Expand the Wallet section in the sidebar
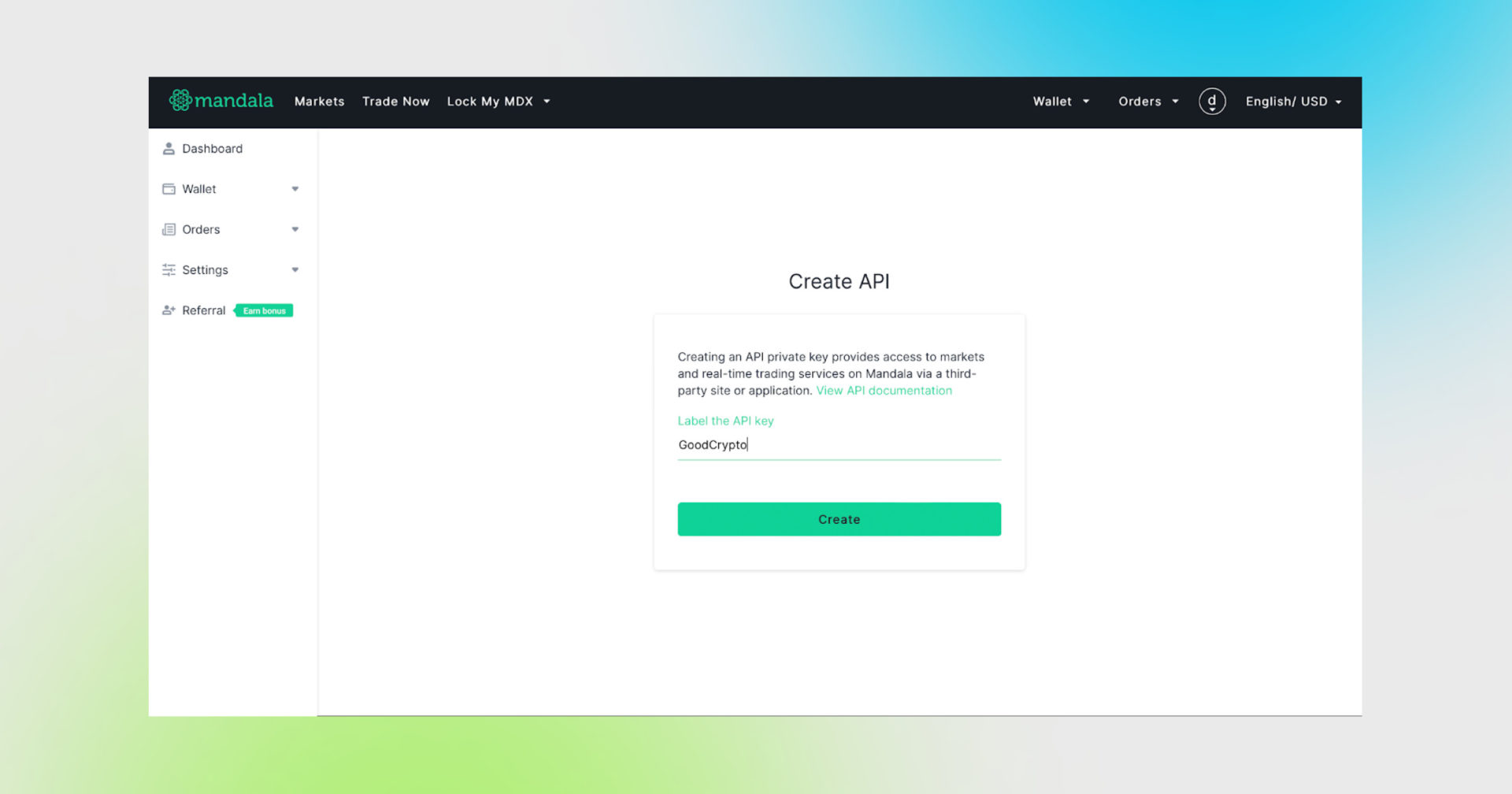The image size is (1512, 794). pos(295,188)
